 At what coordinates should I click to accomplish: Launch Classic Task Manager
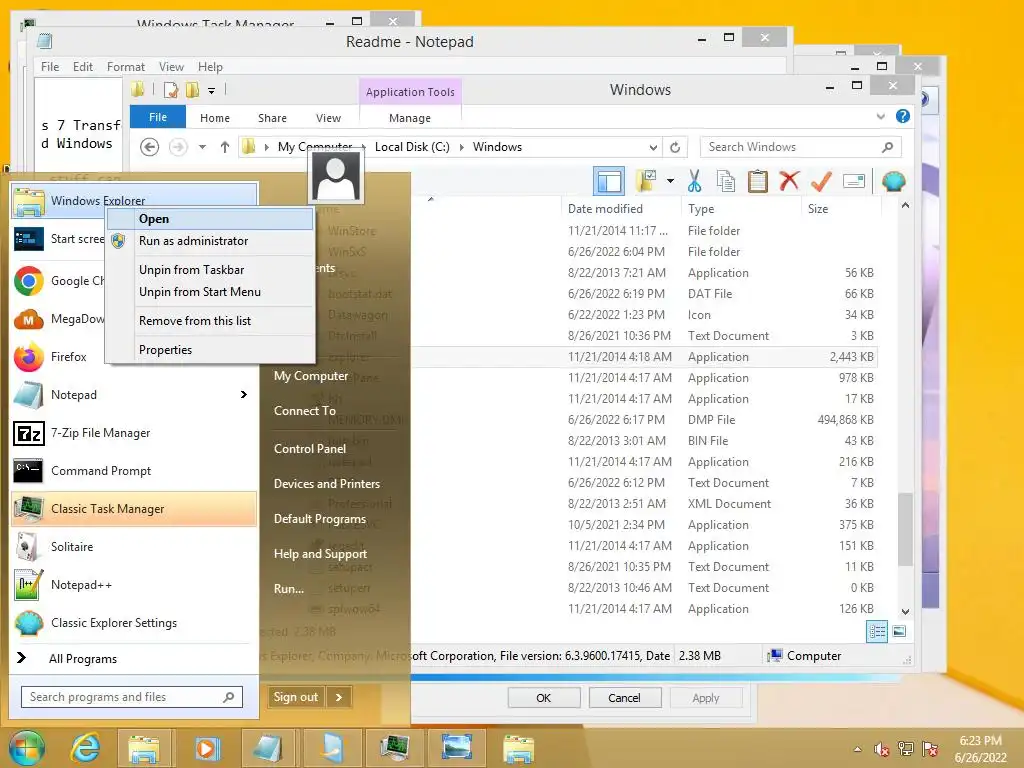tap(134, 509)
